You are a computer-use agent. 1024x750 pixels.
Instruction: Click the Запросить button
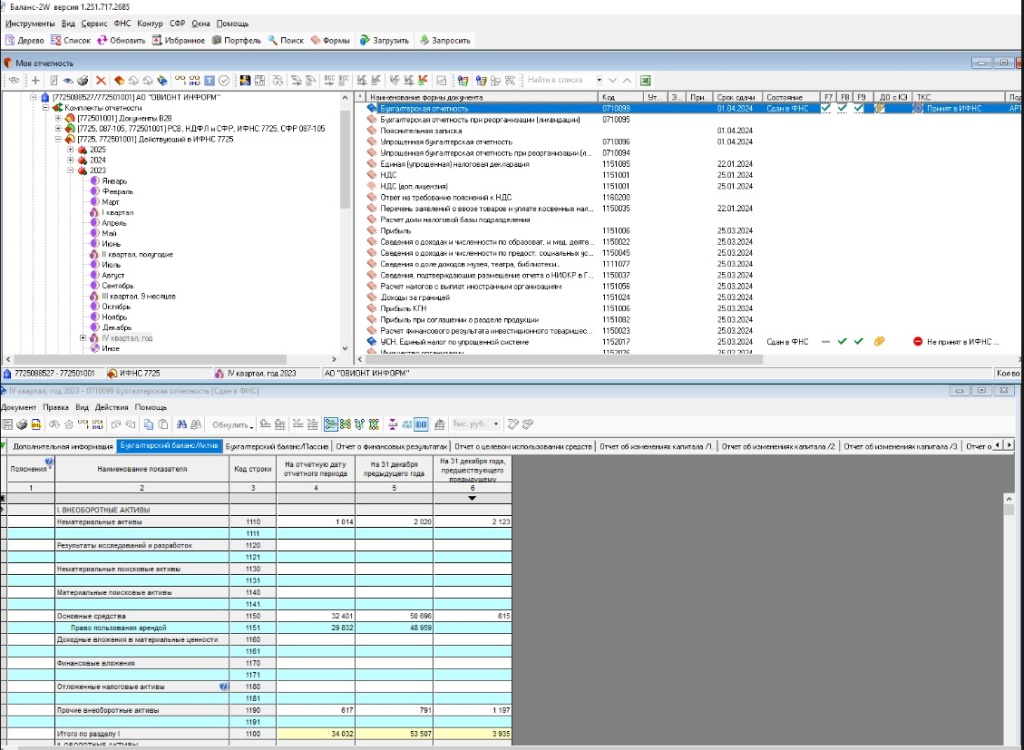[445, 41]
